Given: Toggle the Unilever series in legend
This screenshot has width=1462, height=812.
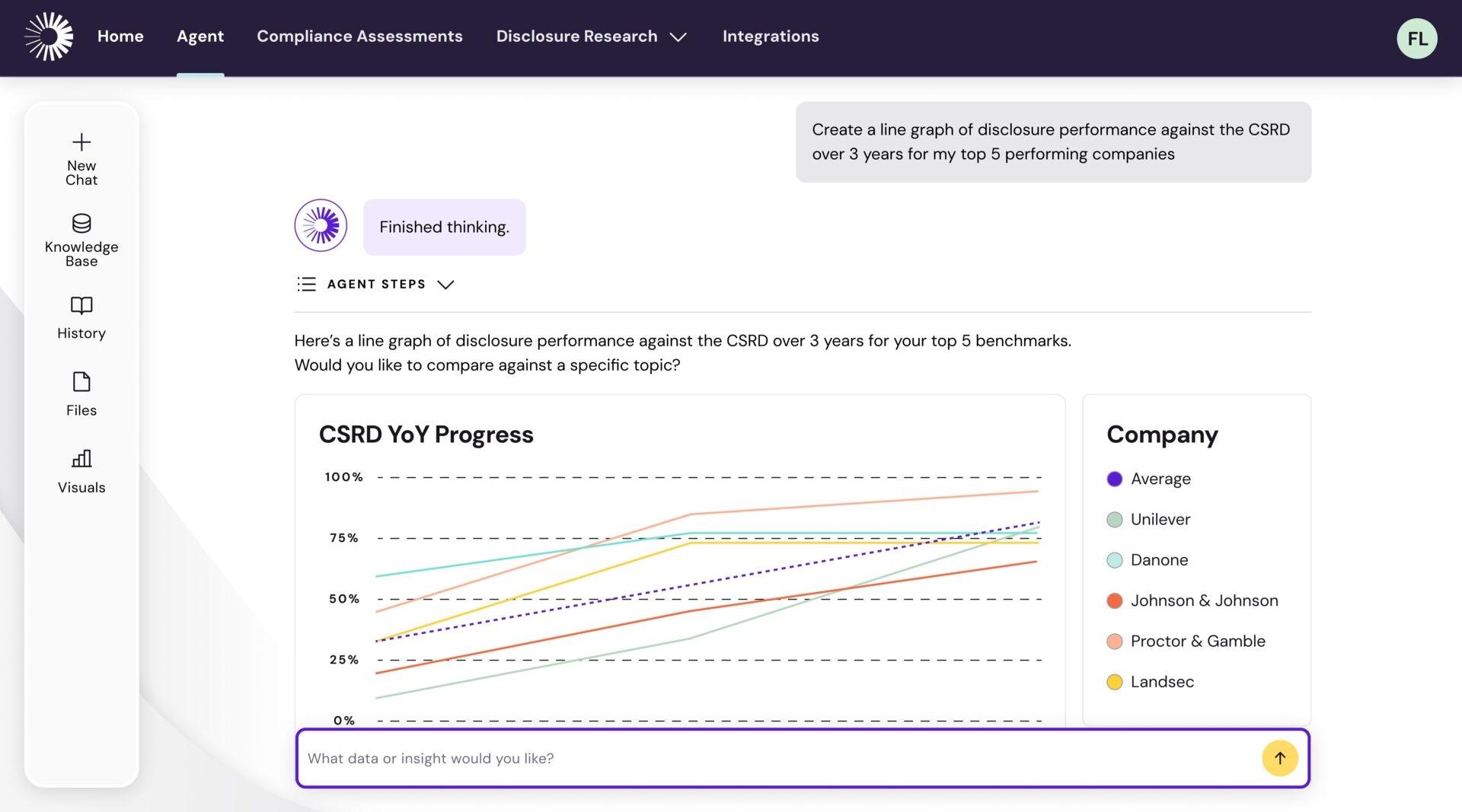Looking at the screenshot, I should tap(1160, 520).
